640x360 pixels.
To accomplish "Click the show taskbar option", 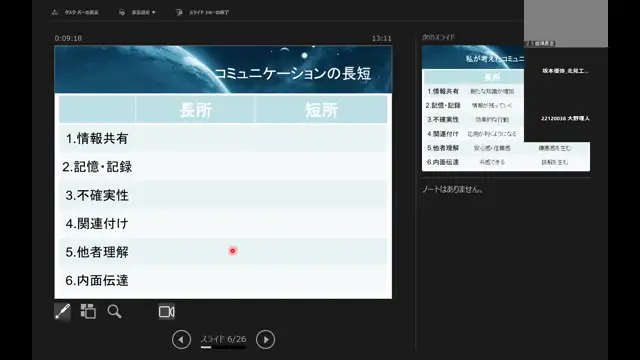I will pos(75,12).
